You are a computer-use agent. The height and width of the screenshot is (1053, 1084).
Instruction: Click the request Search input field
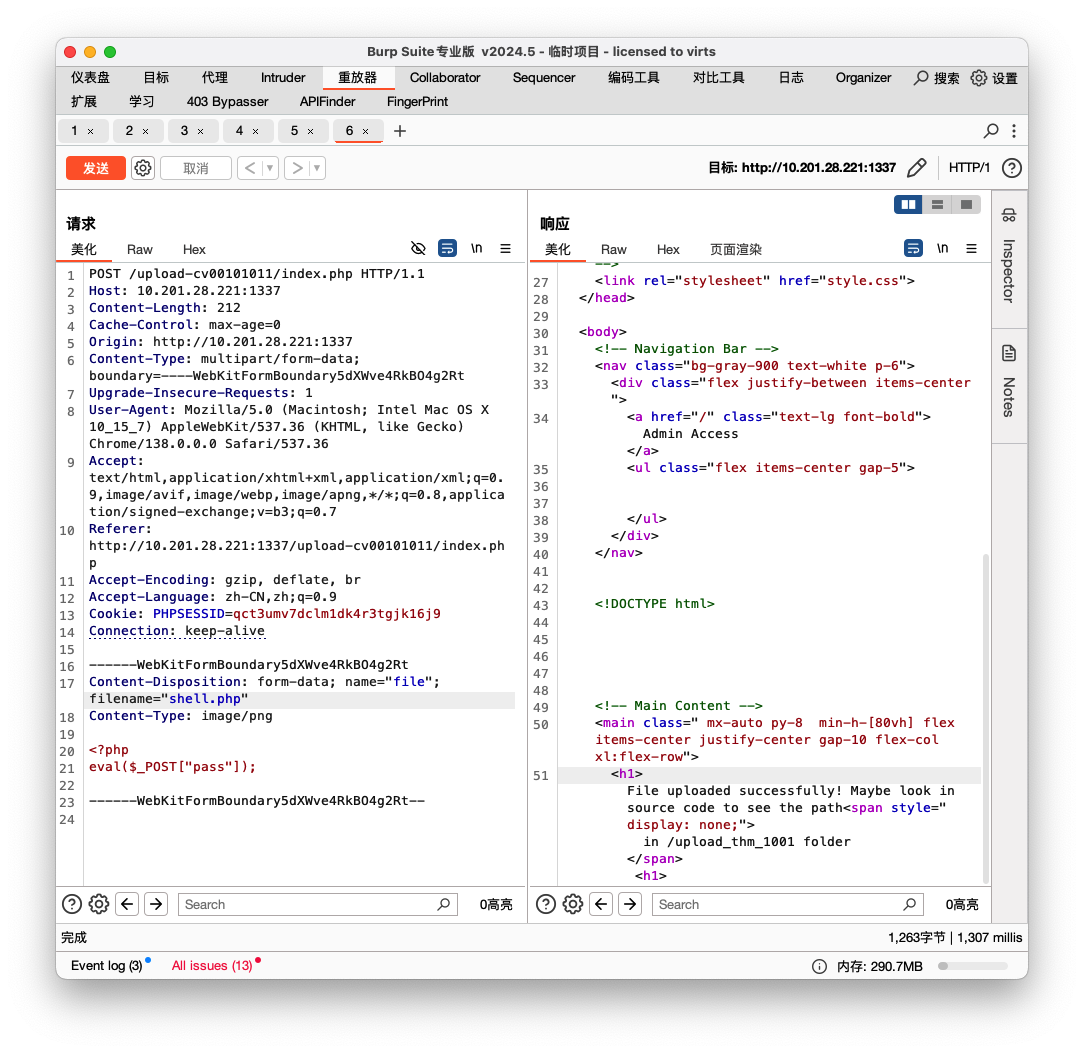pyautogui.click(x=318, y=904)
